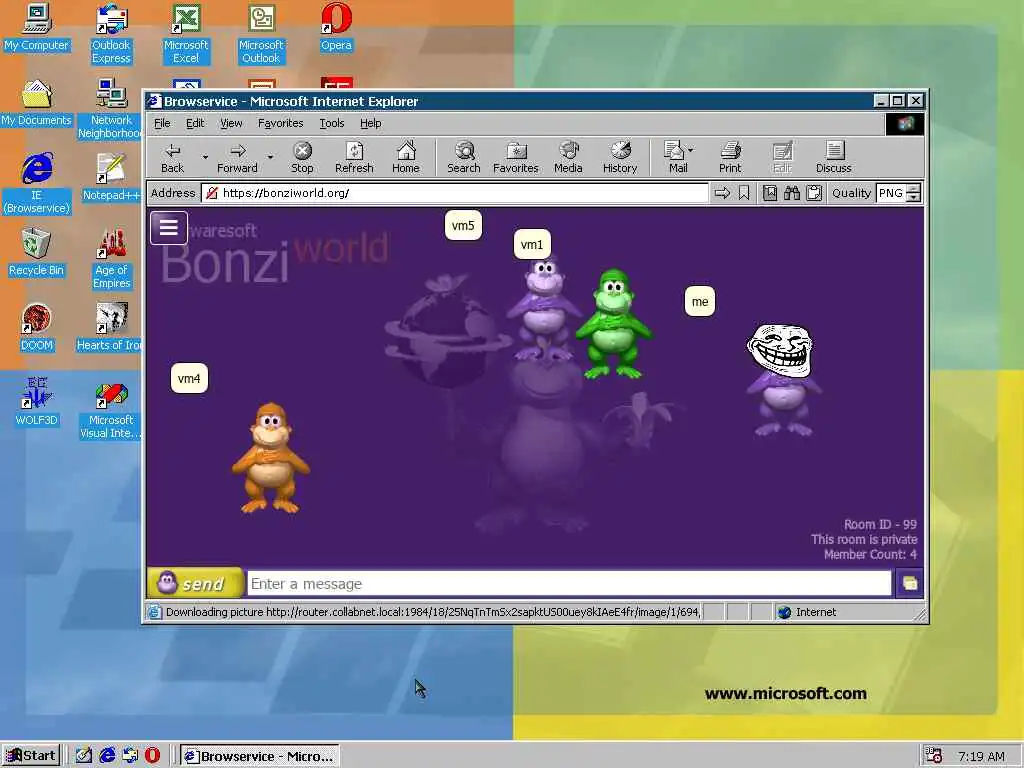Open the Edit menu

[195, 123]
